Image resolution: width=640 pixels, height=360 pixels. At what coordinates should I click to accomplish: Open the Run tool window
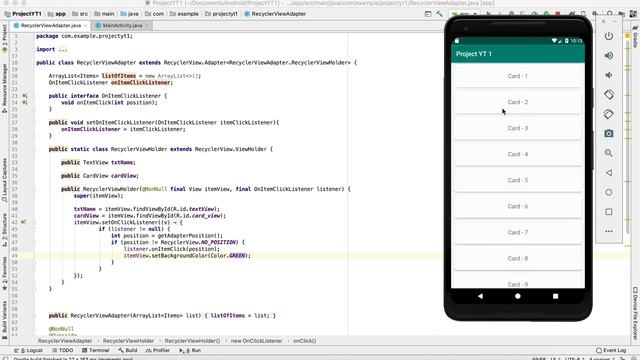pos(190,350)
